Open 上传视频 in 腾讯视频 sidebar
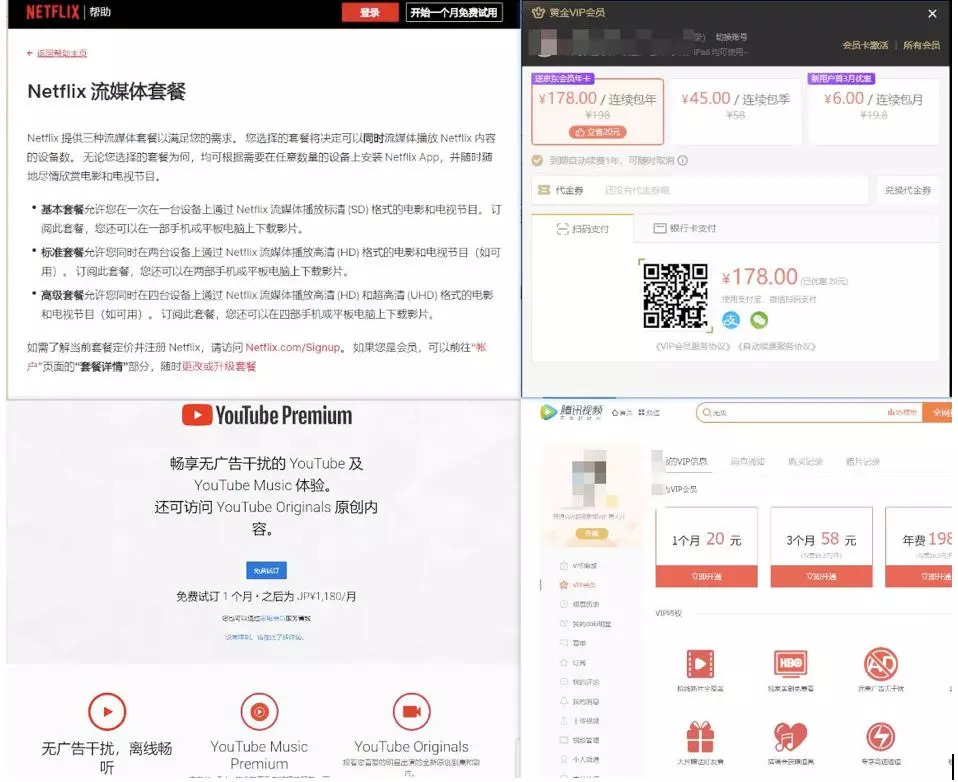Screen dimensions: 958x782 (x=579, y=721)
